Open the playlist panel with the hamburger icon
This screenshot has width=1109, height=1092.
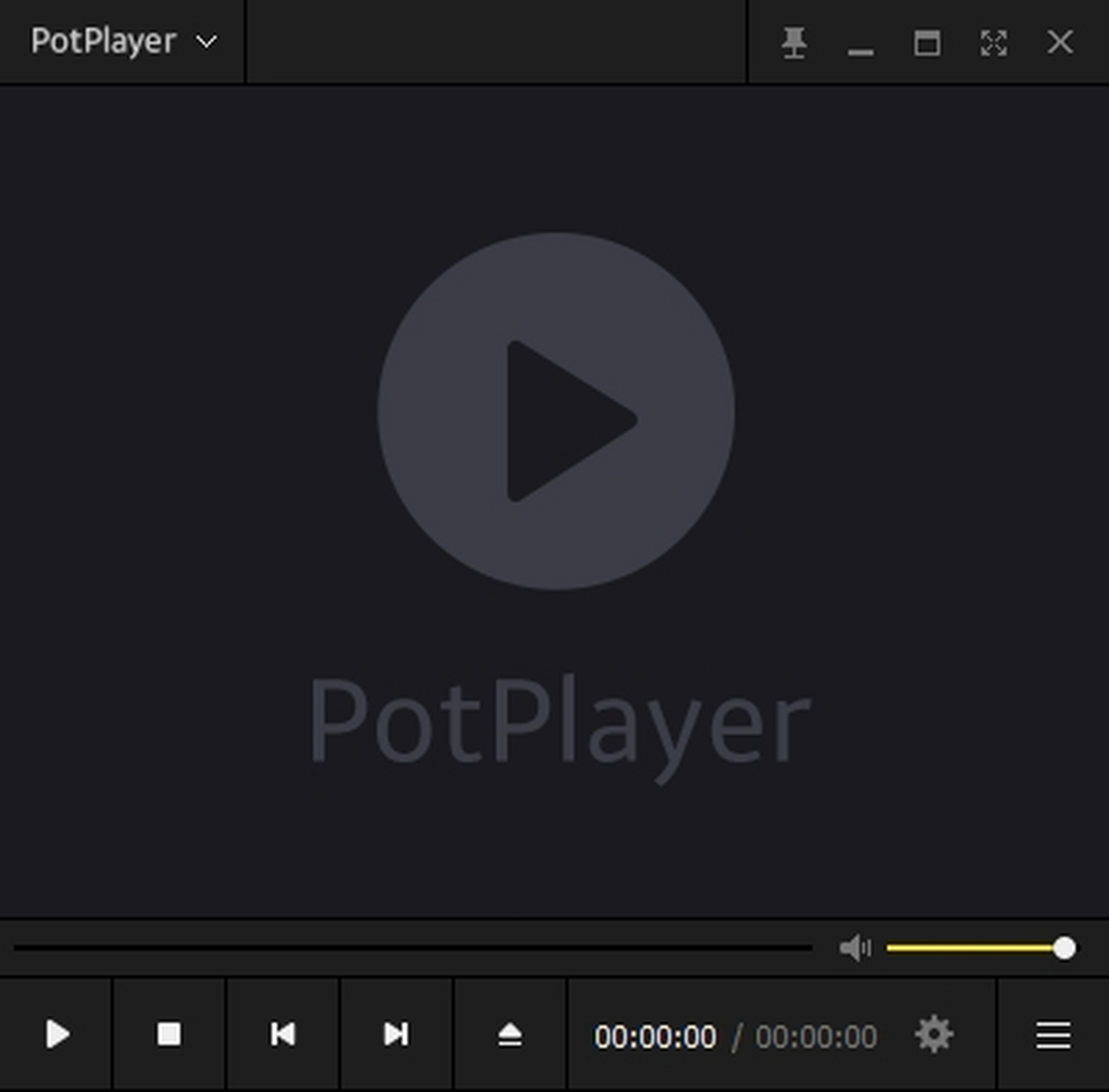(x=1051, y=1036)
